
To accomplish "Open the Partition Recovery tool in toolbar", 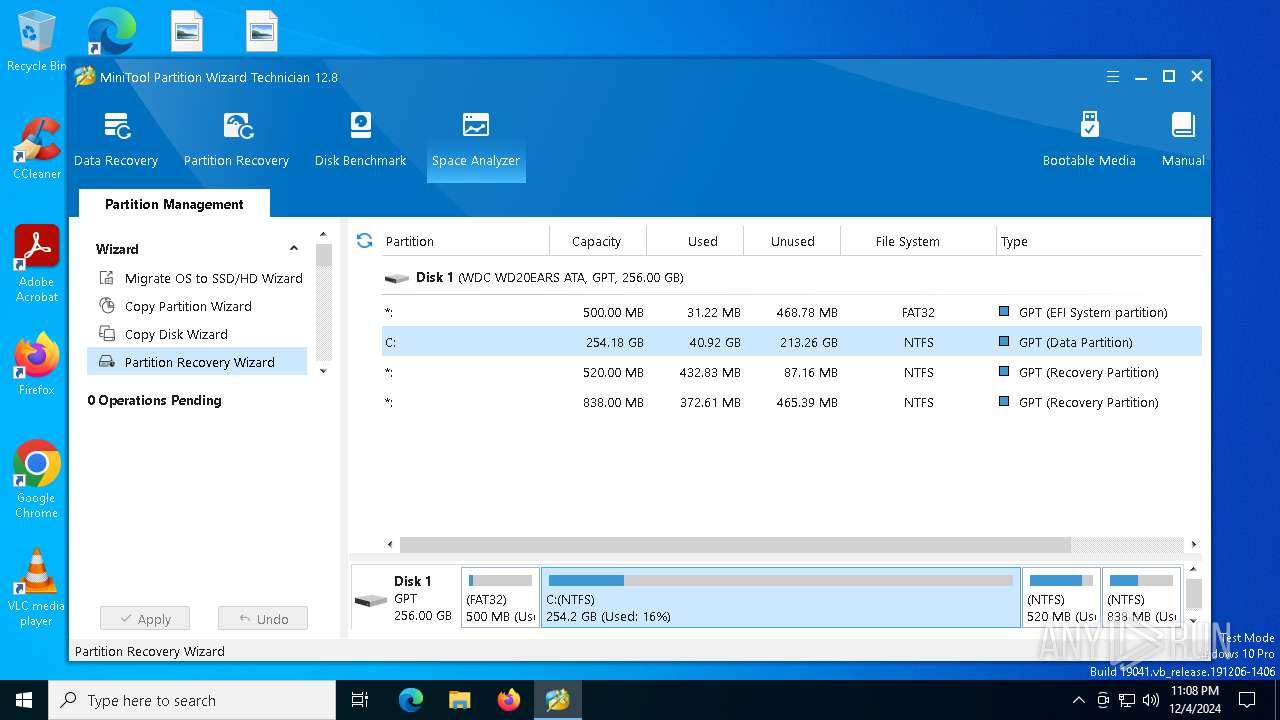I will 236,140.
